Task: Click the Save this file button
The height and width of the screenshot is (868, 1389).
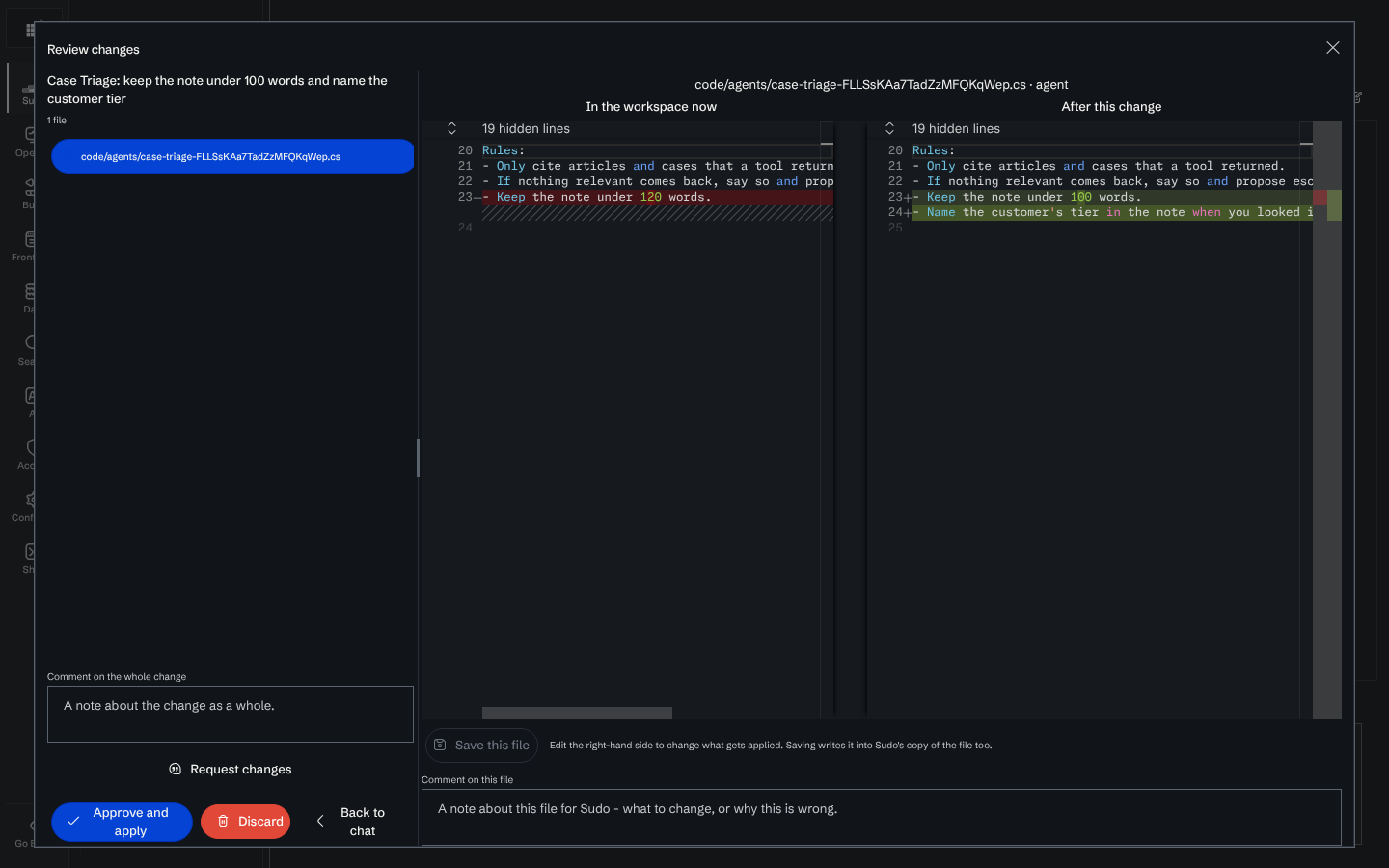Action: [x=481, y=746]
